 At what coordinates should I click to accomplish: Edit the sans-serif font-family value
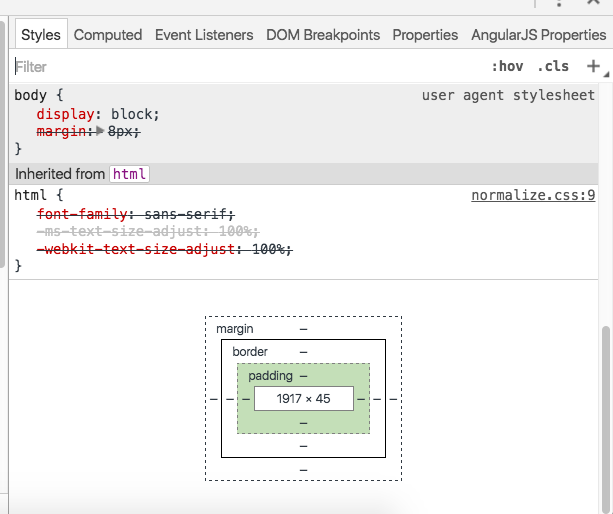pos(186,214)
